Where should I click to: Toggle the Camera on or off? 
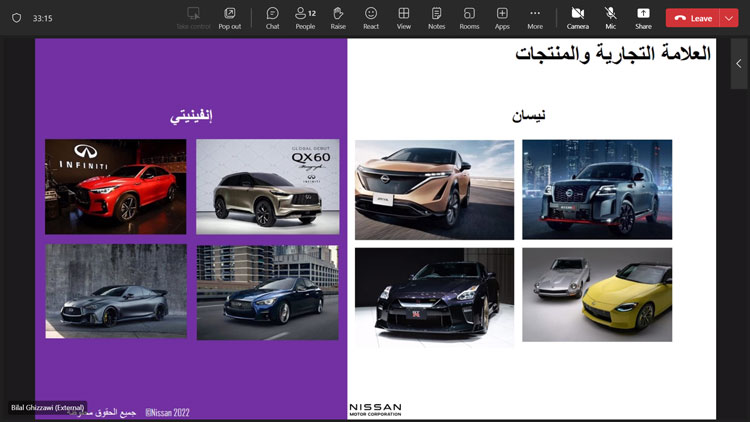click(578, 17)
